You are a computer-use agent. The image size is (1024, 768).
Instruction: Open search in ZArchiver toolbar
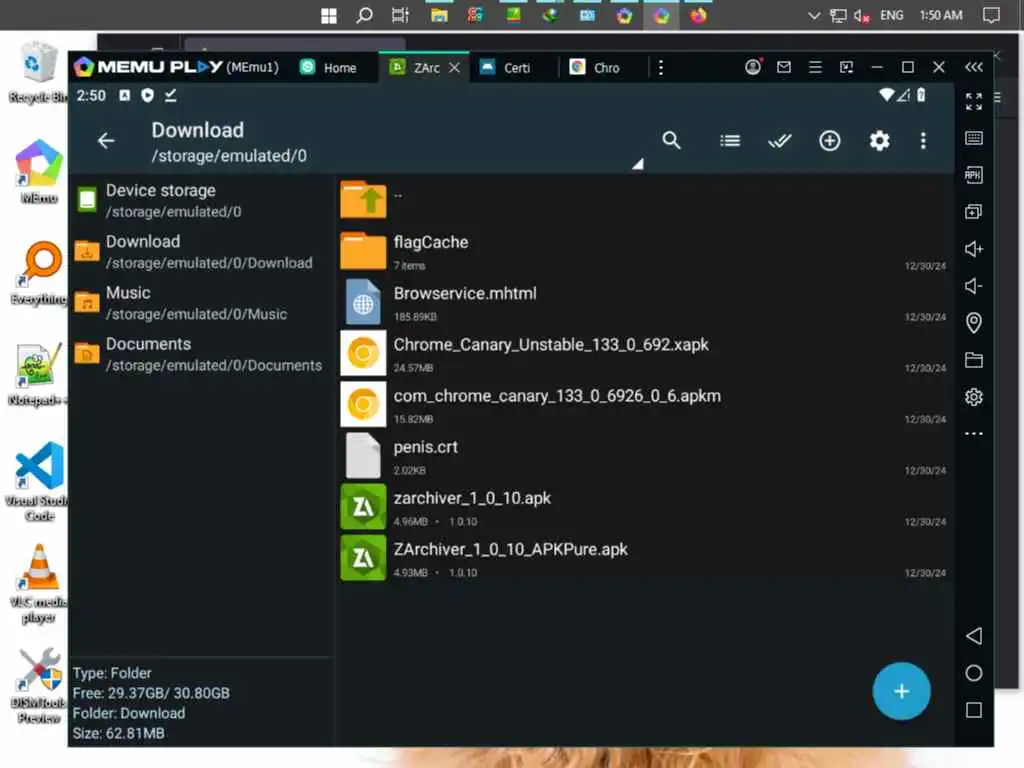[671, 140]
